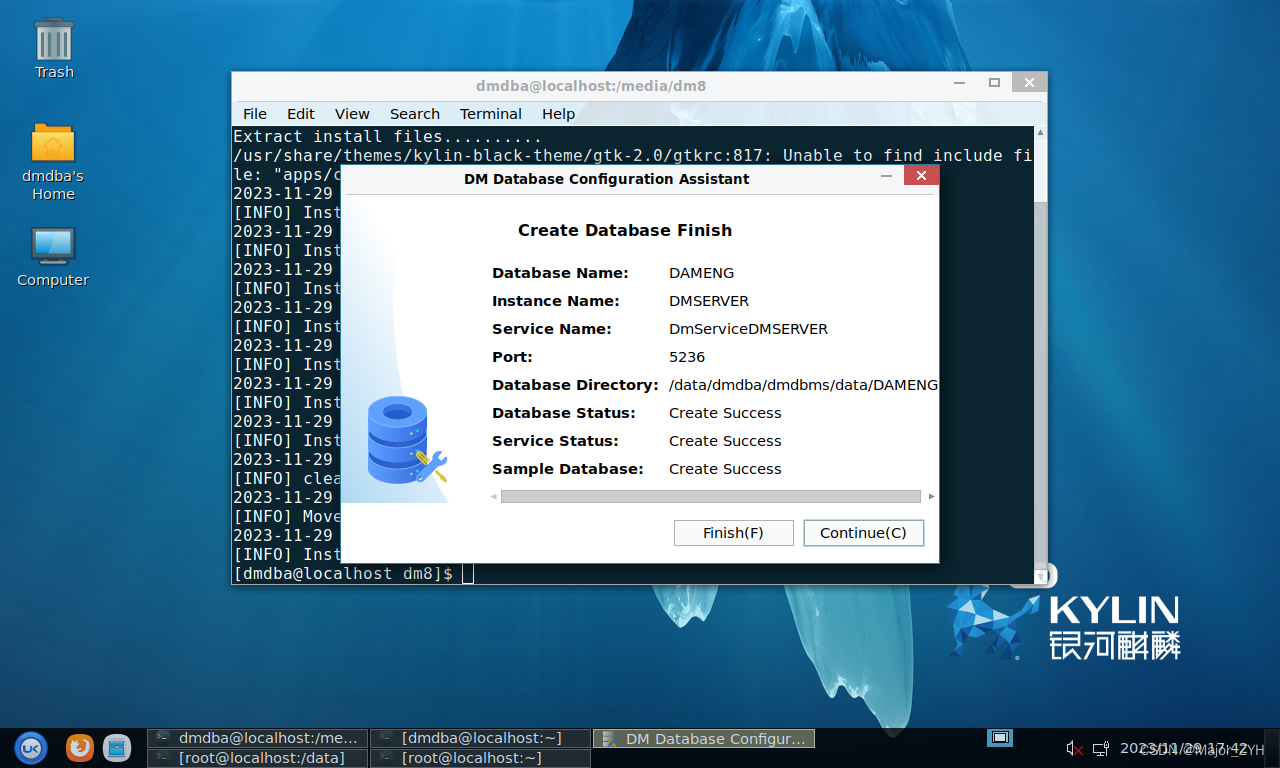
Task: Open the file manager taskbar icon
Action: point(117,747)
